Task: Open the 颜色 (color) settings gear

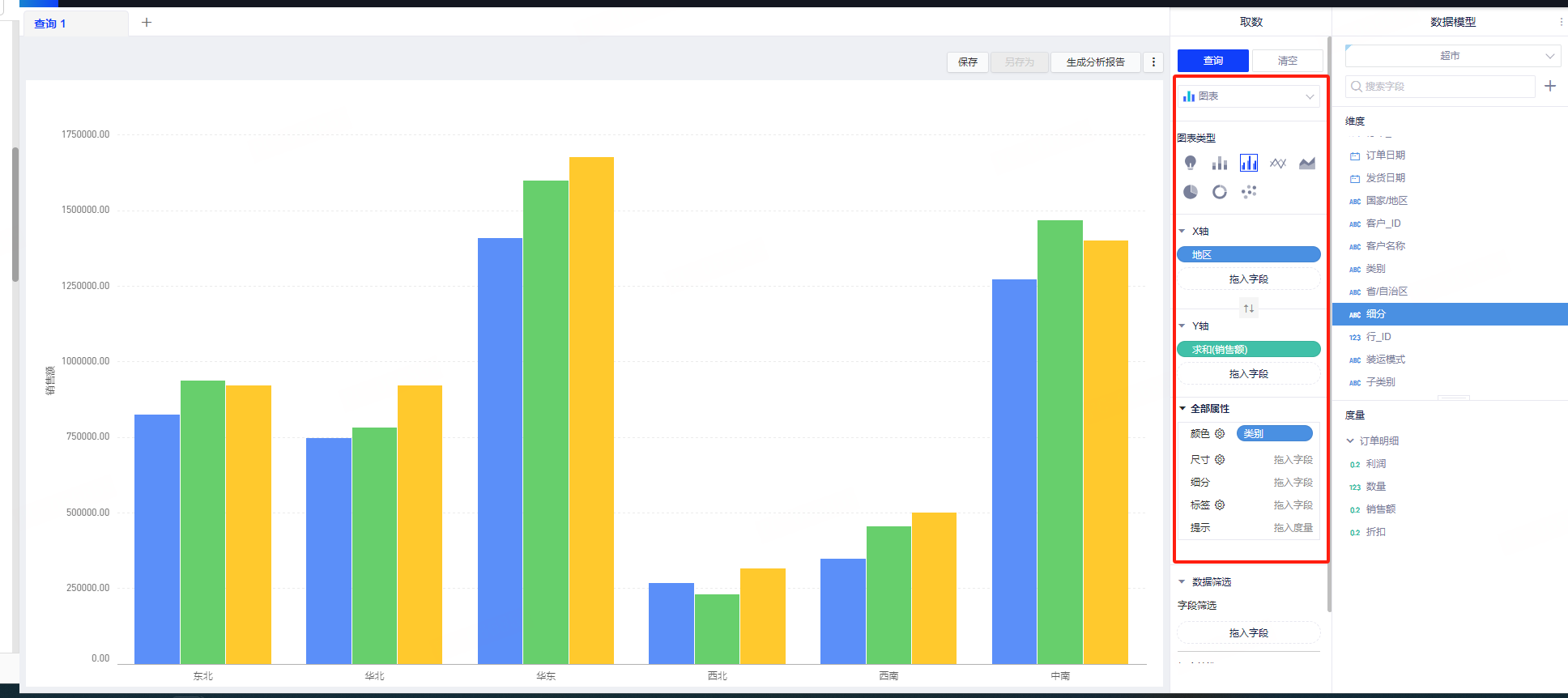Action: click(x=1220, y=434)
